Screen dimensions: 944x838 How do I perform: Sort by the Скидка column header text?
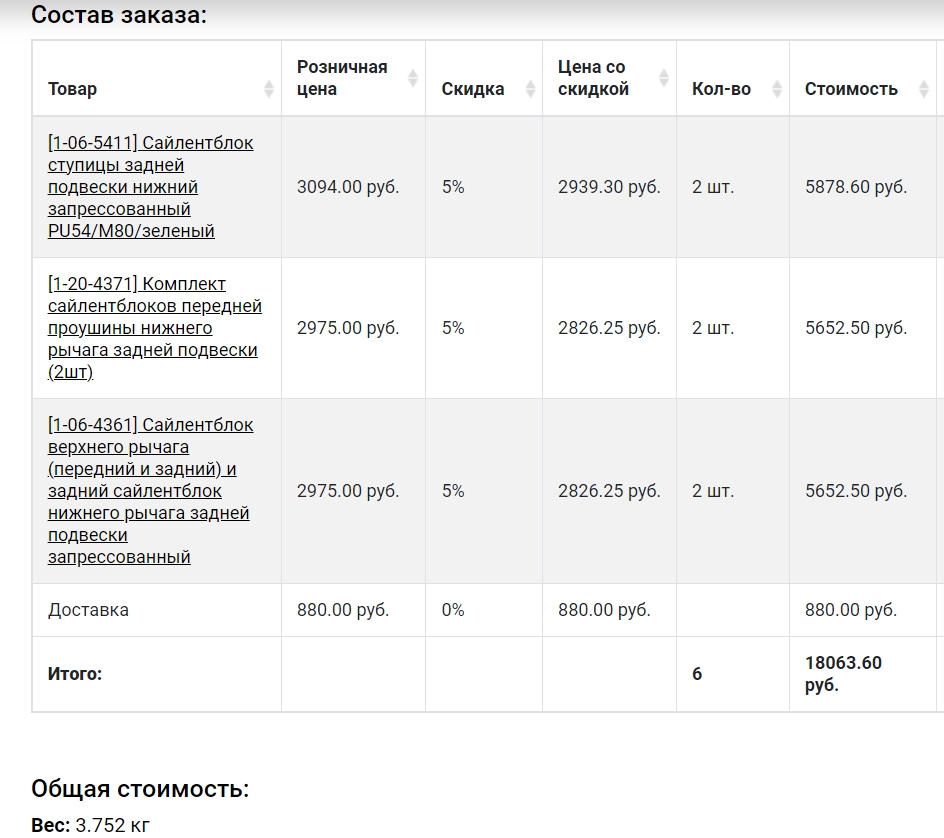coord(472,89)
